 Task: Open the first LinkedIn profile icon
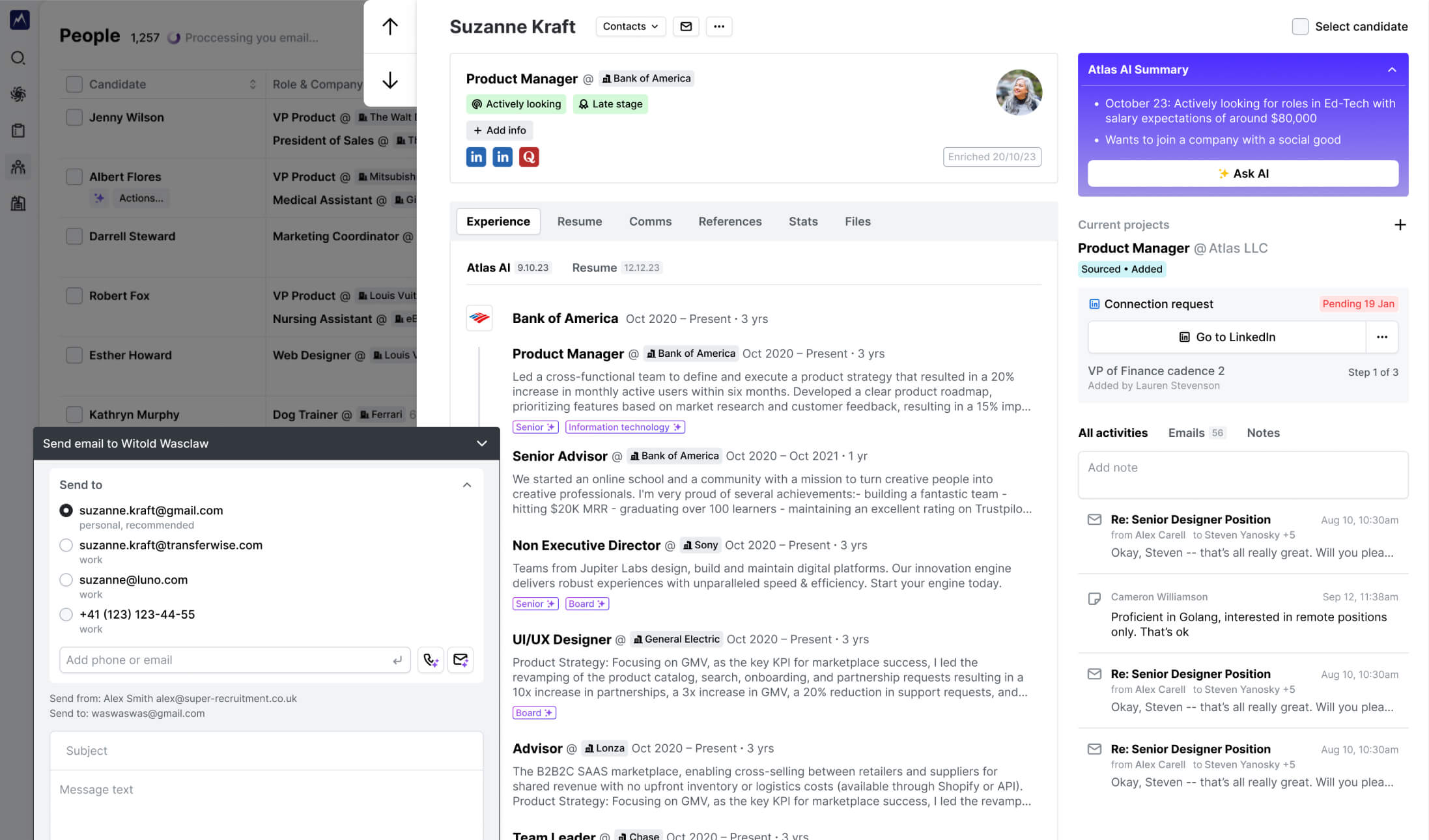pos(476,157)
